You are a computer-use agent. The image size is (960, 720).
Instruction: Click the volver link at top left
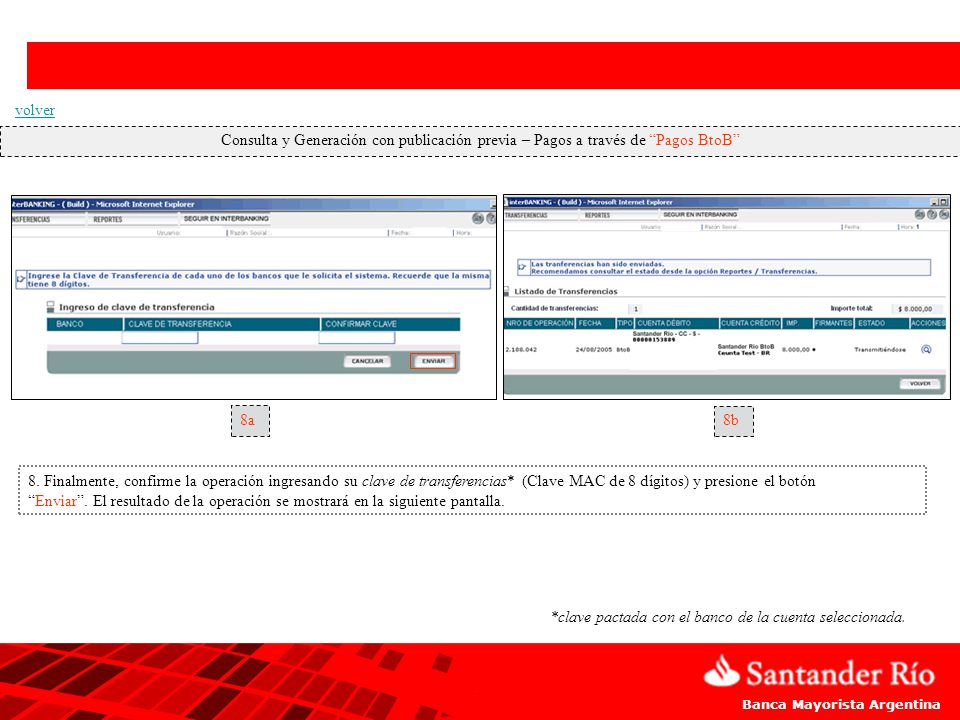pyautogui.click(x=35, y=110)
